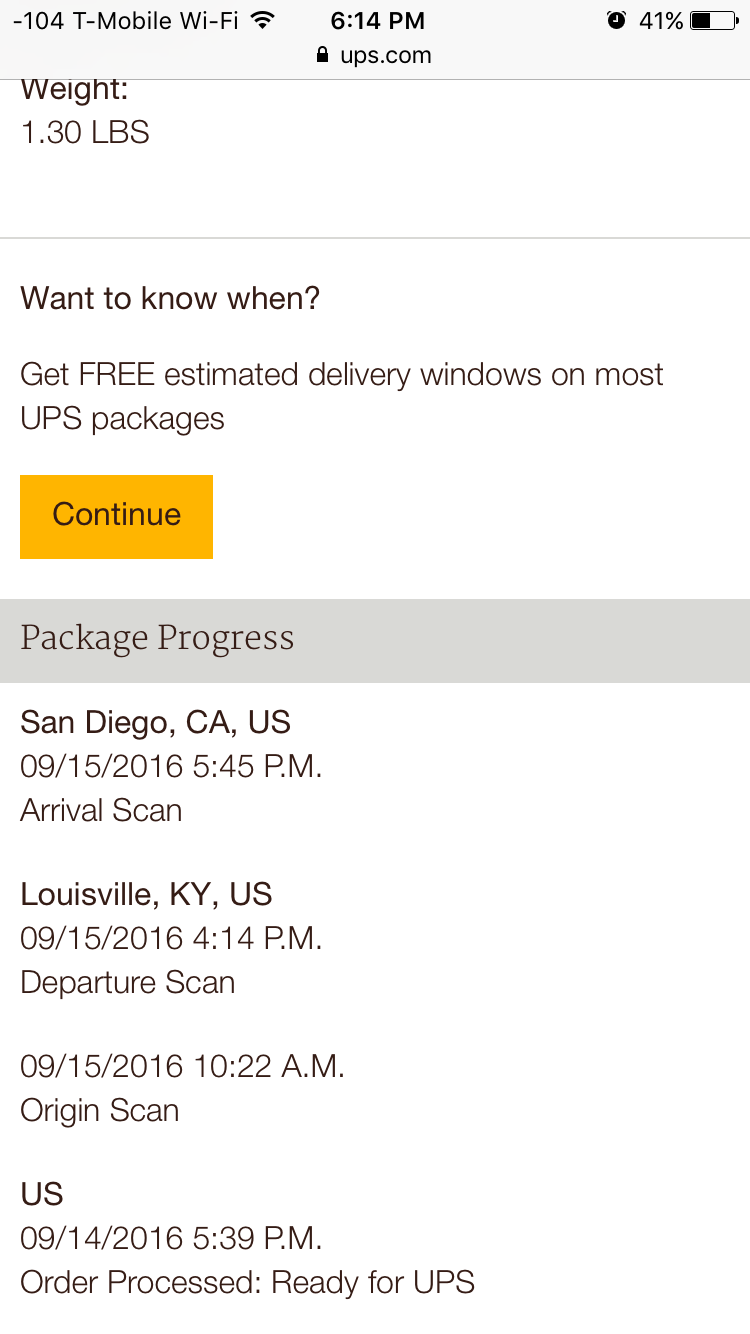Screen dimensions: 750x1334
Task: Select the San Diego, CA, US entry
Action: pos(155,722)
